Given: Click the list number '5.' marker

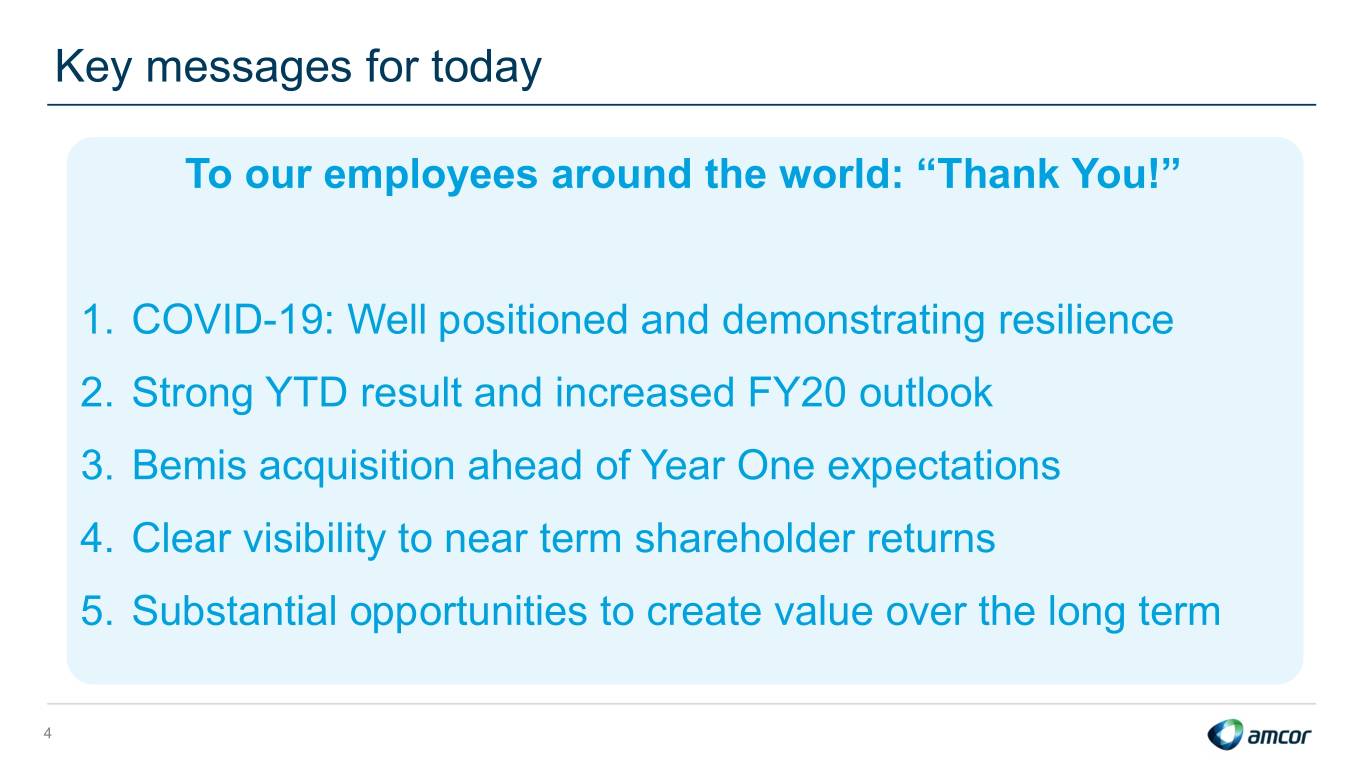Looking at the screenshot, I should point(97,610).
